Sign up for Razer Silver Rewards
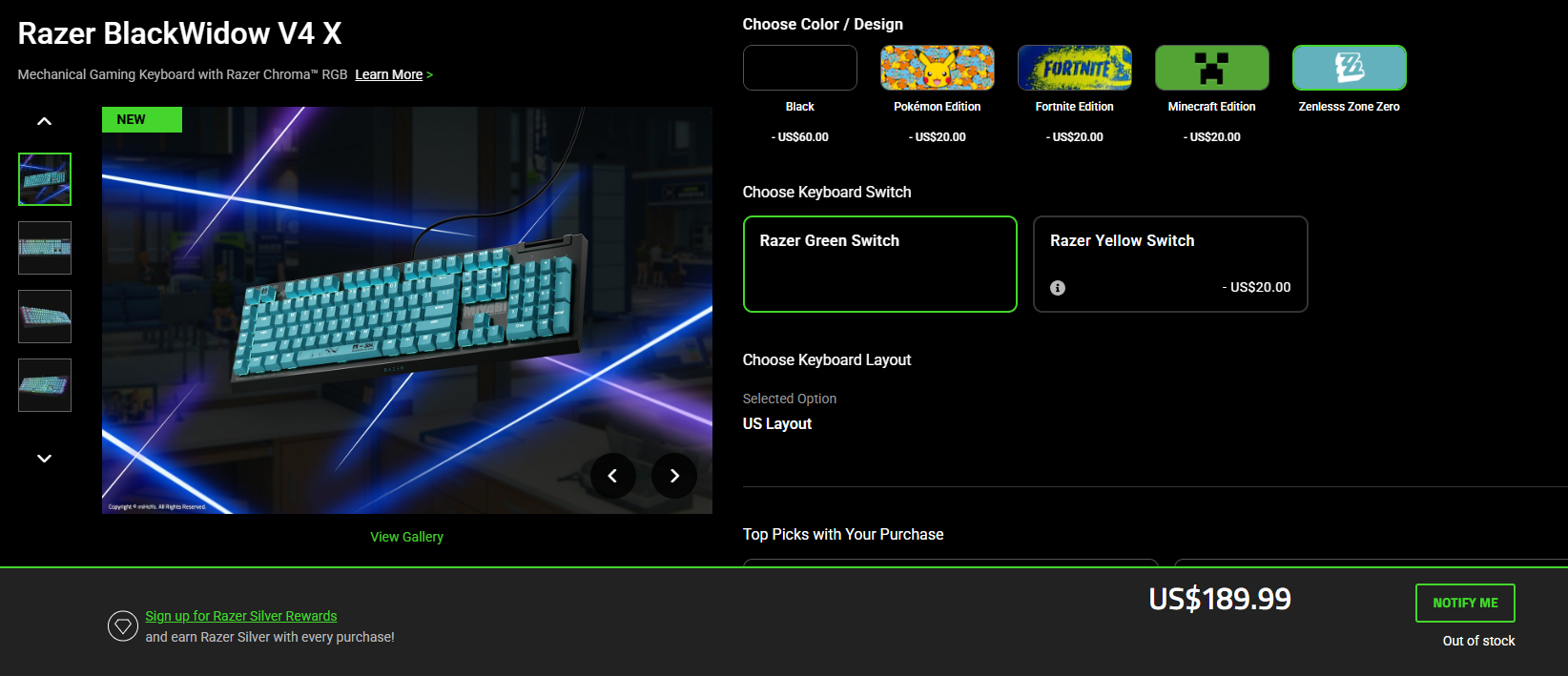 click(241, 616)
